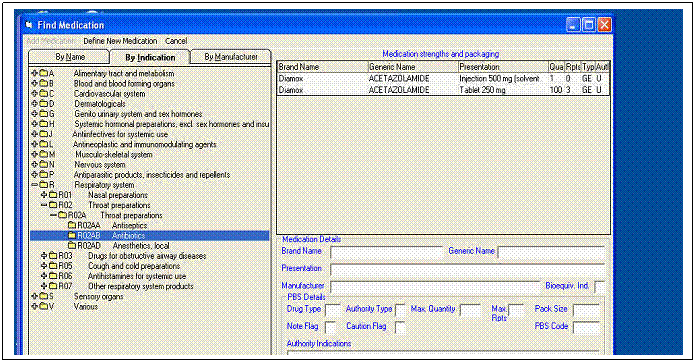Image resolution: width=696 pixels, height=363 pixels.
Task: Sort by the Brand Name column header
Action: click(x=322, y=67)
